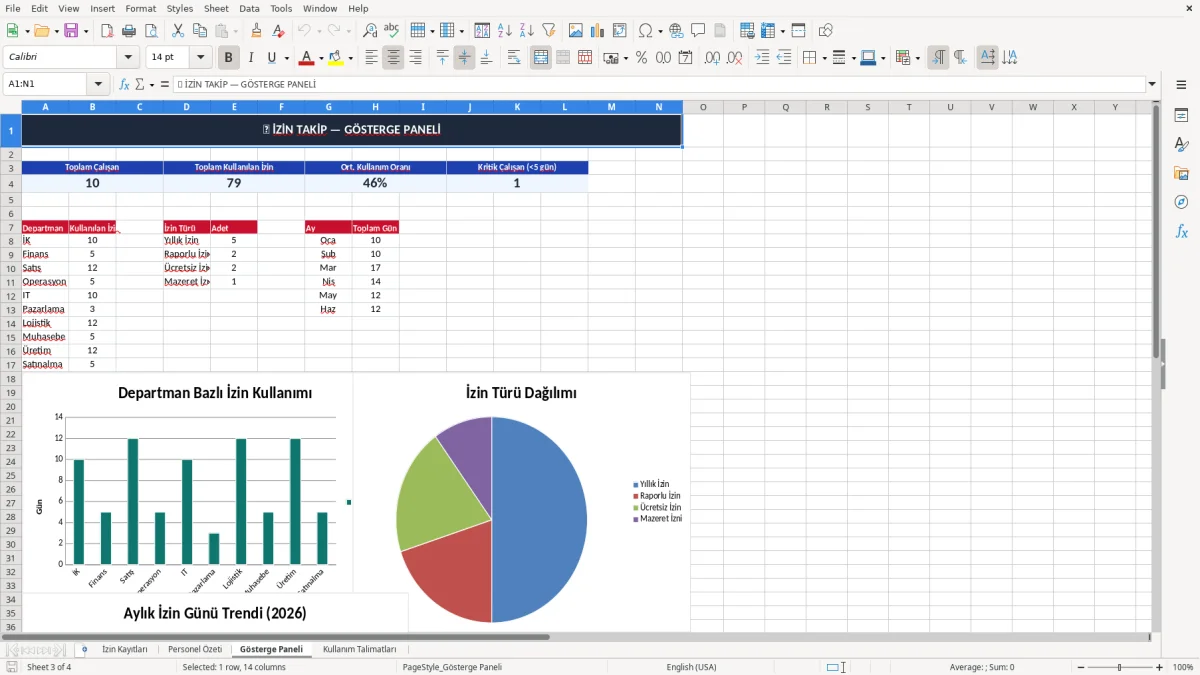Click the Copy icon
The image size is (1200, 675).
pyautogui.click(x=200, y=31)
